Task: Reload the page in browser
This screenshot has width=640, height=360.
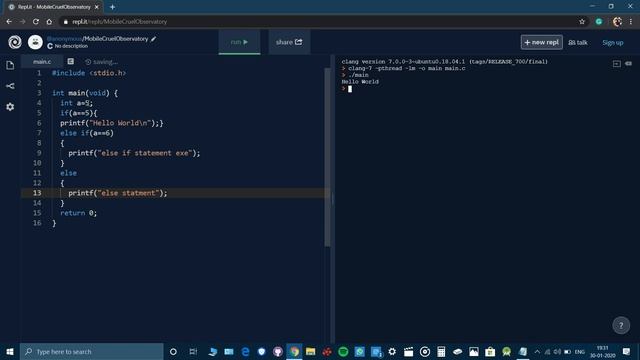Action: tap(36, 22)
